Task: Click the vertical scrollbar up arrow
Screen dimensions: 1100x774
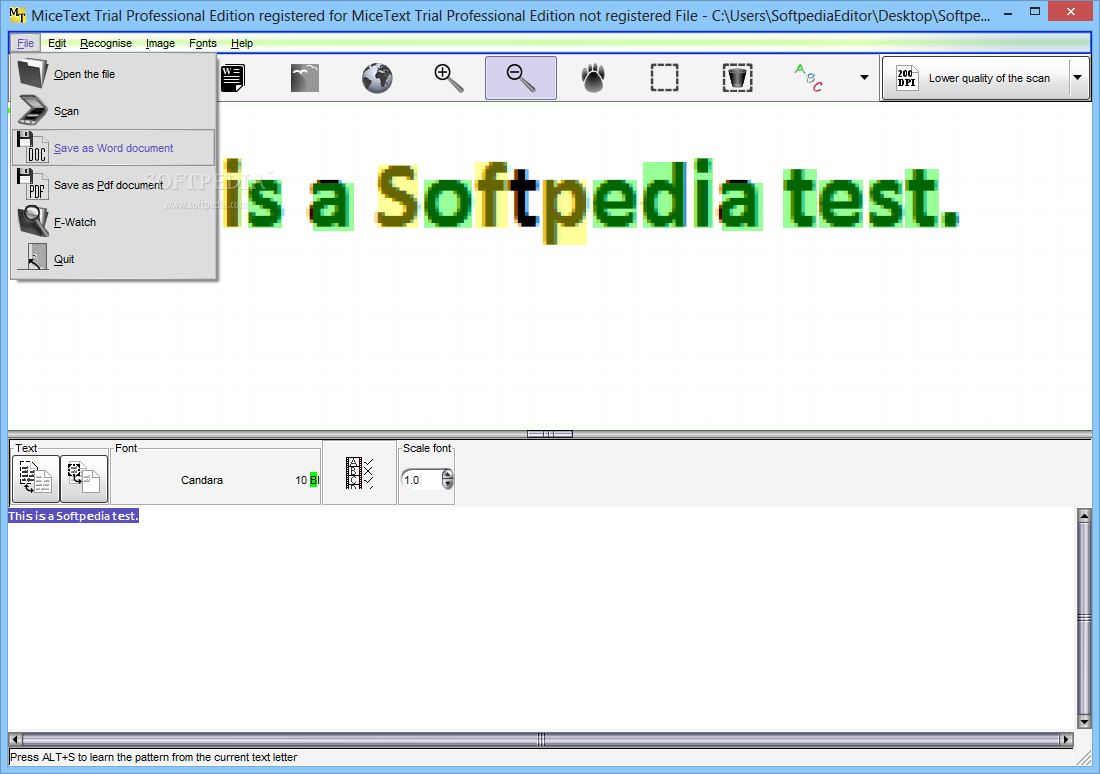Action: tap(1084, 516)
